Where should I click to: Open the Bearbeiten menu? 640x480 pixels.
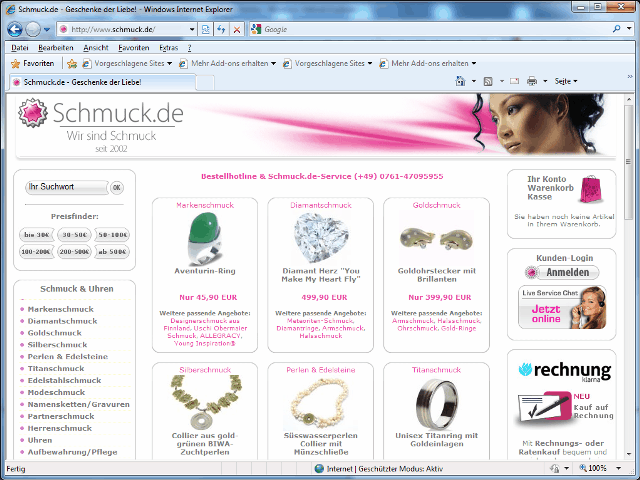[x=56, y=48]
